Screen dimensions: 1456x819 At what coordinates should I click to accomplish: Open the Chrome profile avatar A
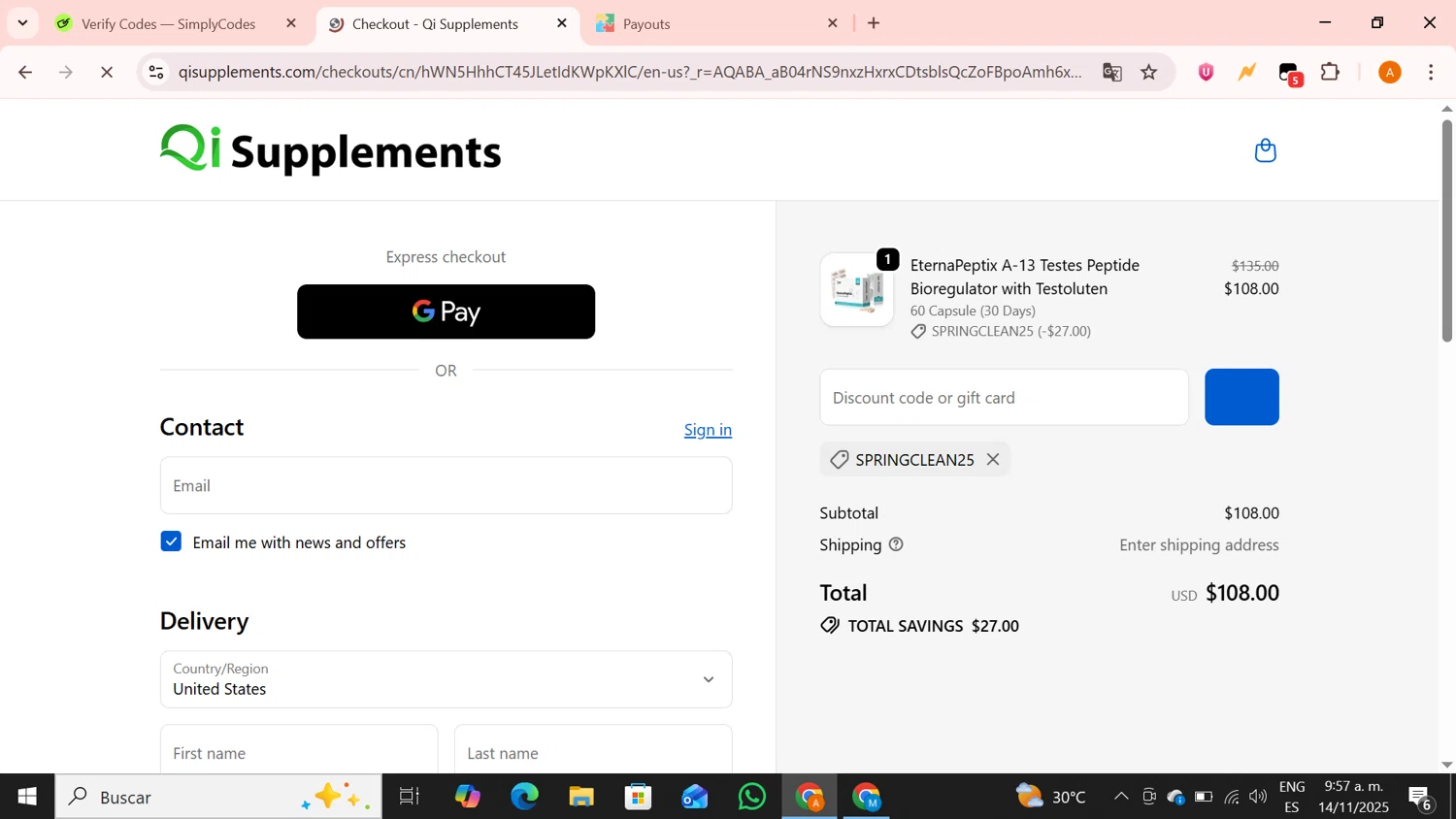point(1390,72)
